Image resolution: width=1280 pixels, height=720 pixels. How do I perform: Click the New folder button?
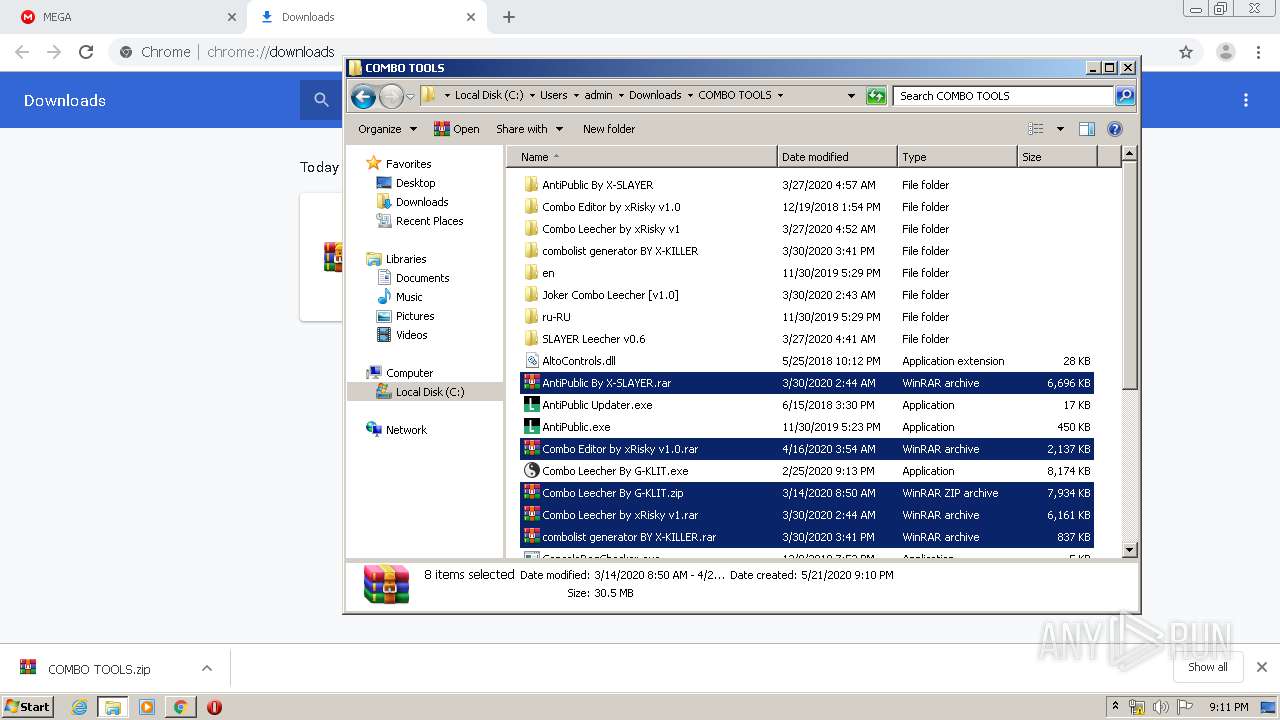coord(609,129)
